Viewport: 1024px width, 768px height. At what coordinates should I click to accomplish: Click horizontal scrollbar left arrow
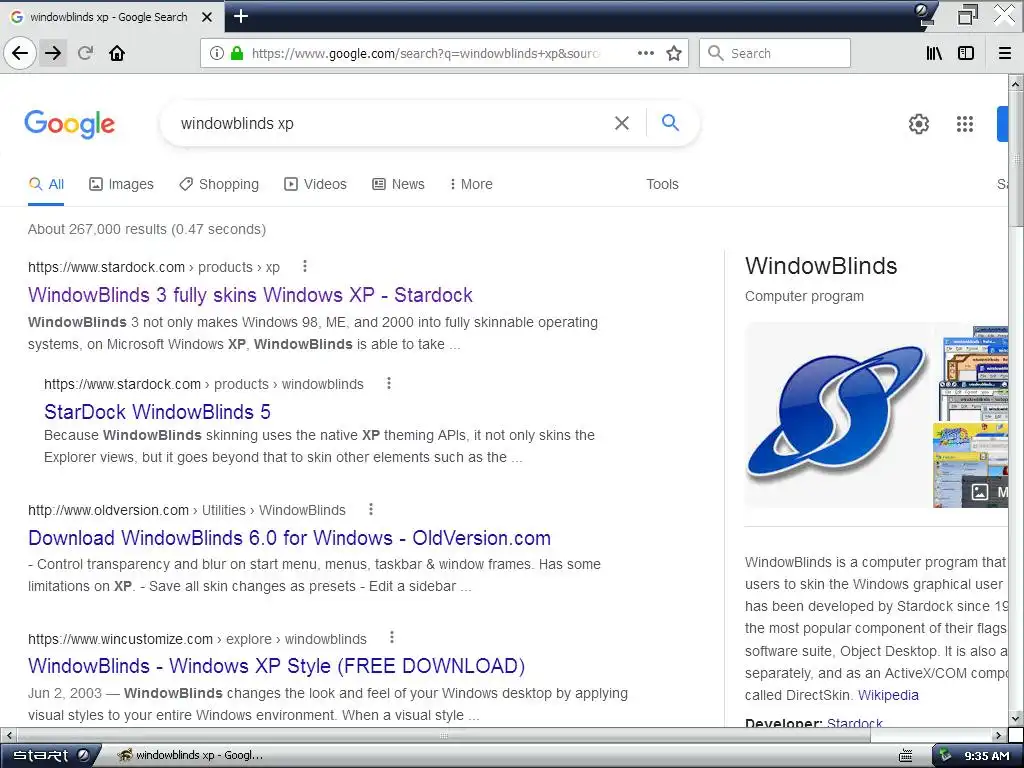8,735
